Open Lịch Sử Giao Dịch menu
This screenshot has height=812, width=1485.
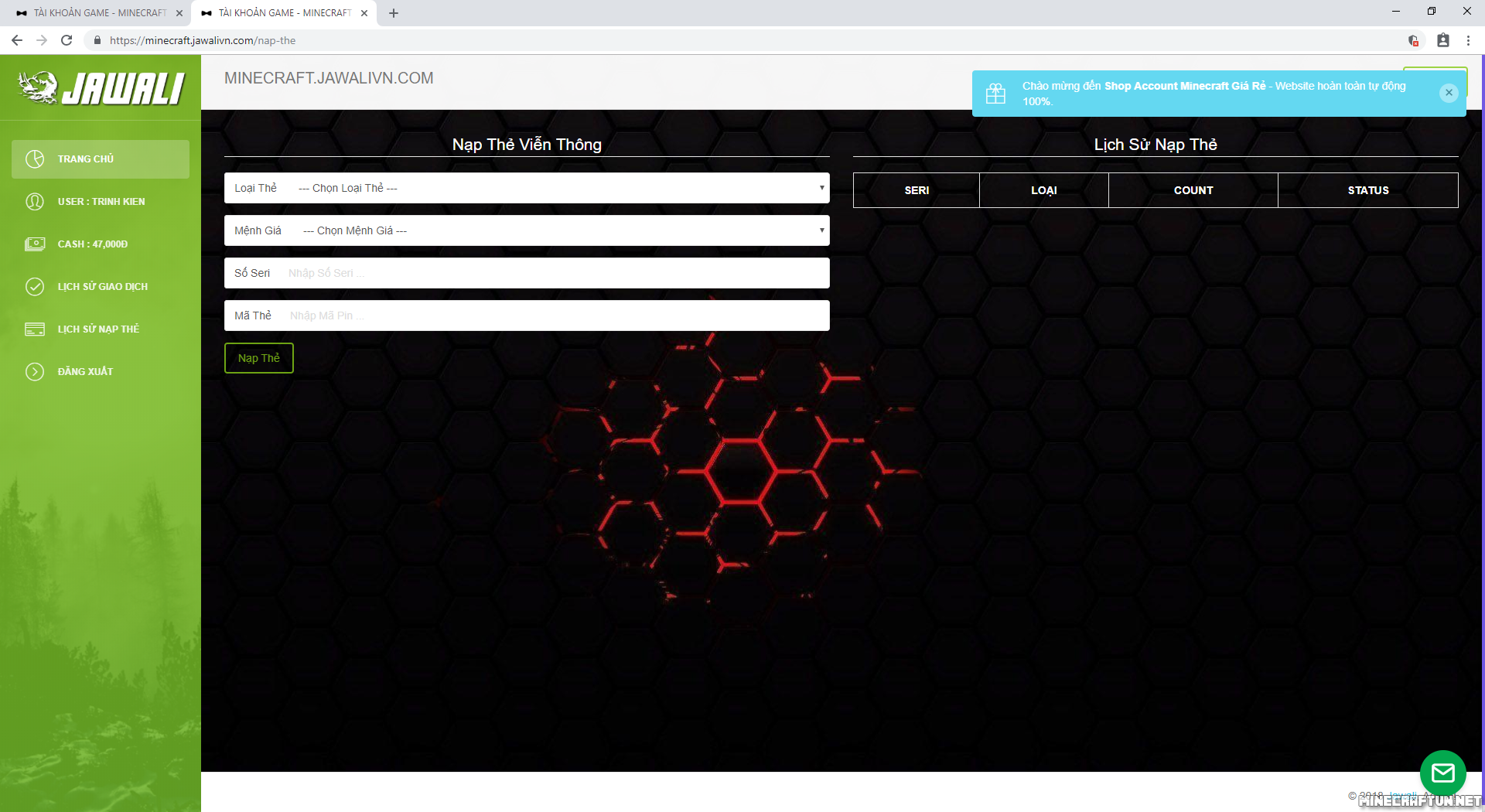[x=101, y=287]
